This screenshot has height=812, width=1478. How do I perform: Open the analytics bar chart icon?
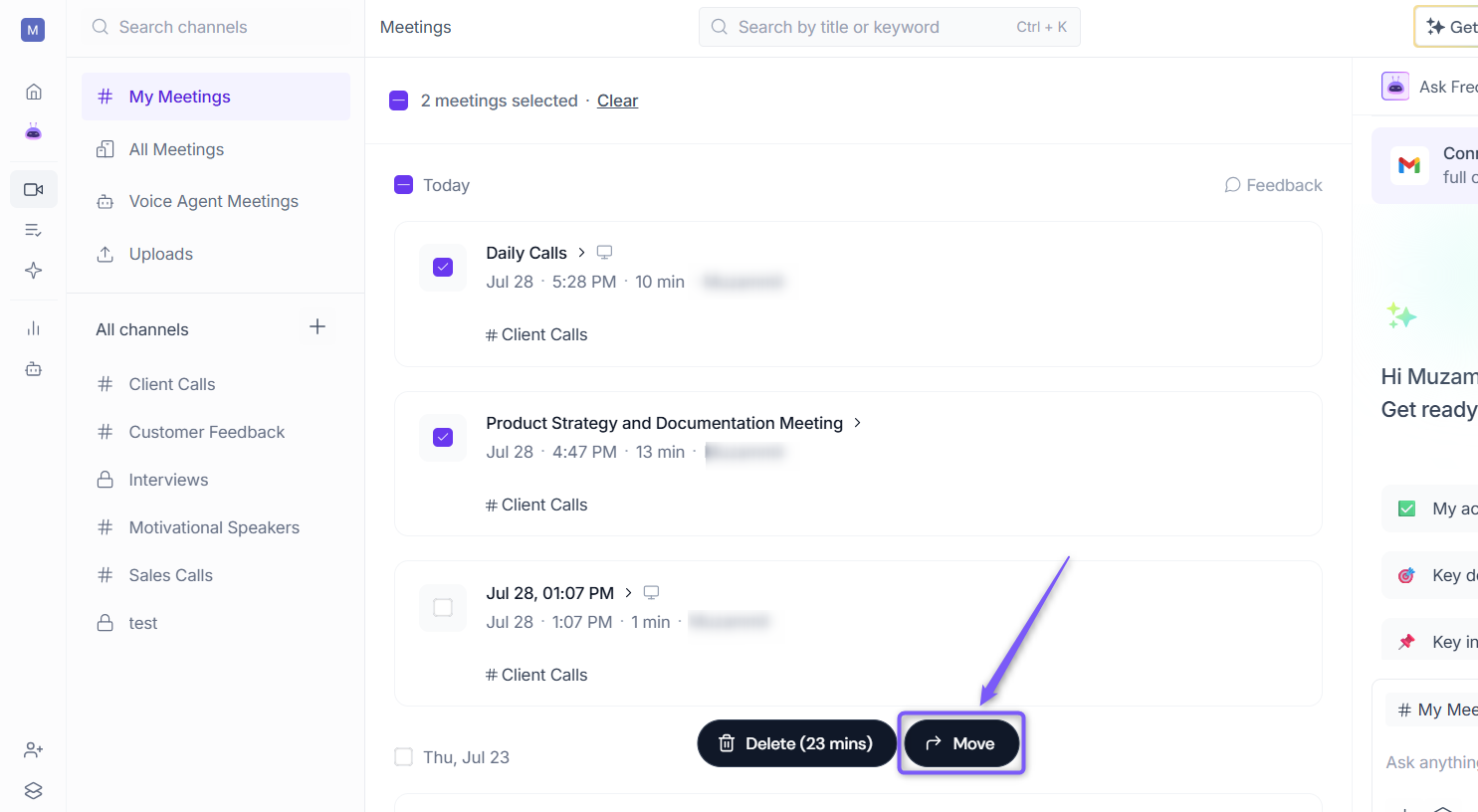(x=34, y=328)
